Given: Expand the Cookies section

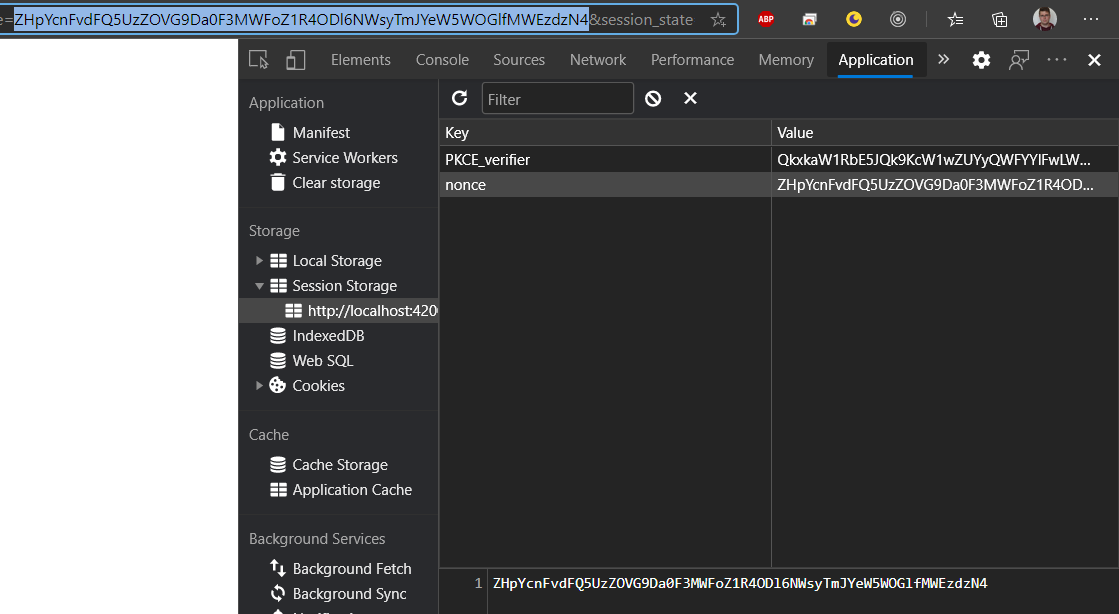Looking at the screenshot, I should 259,385.
